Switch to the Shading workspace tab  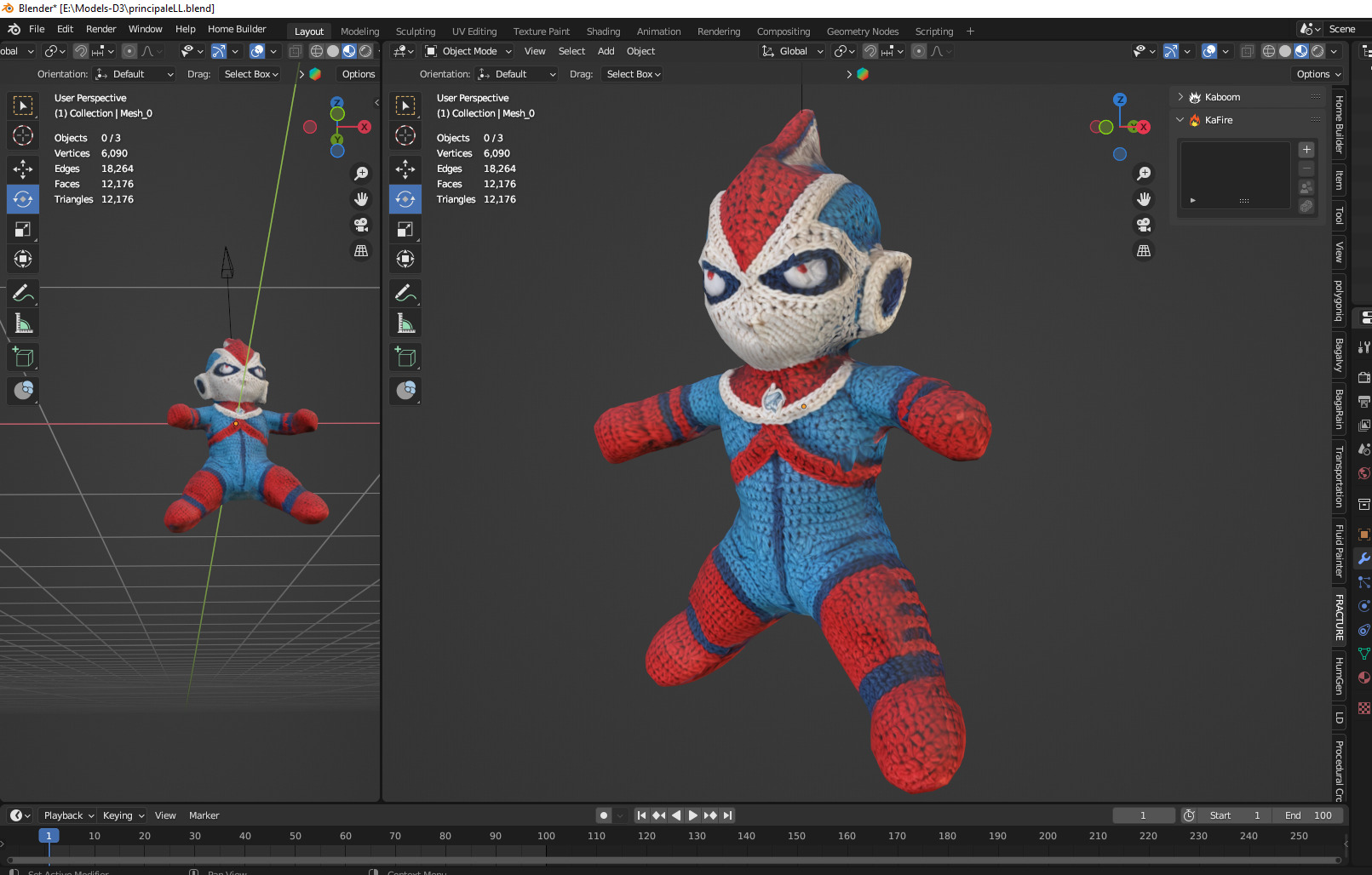[x=603, y=31]
